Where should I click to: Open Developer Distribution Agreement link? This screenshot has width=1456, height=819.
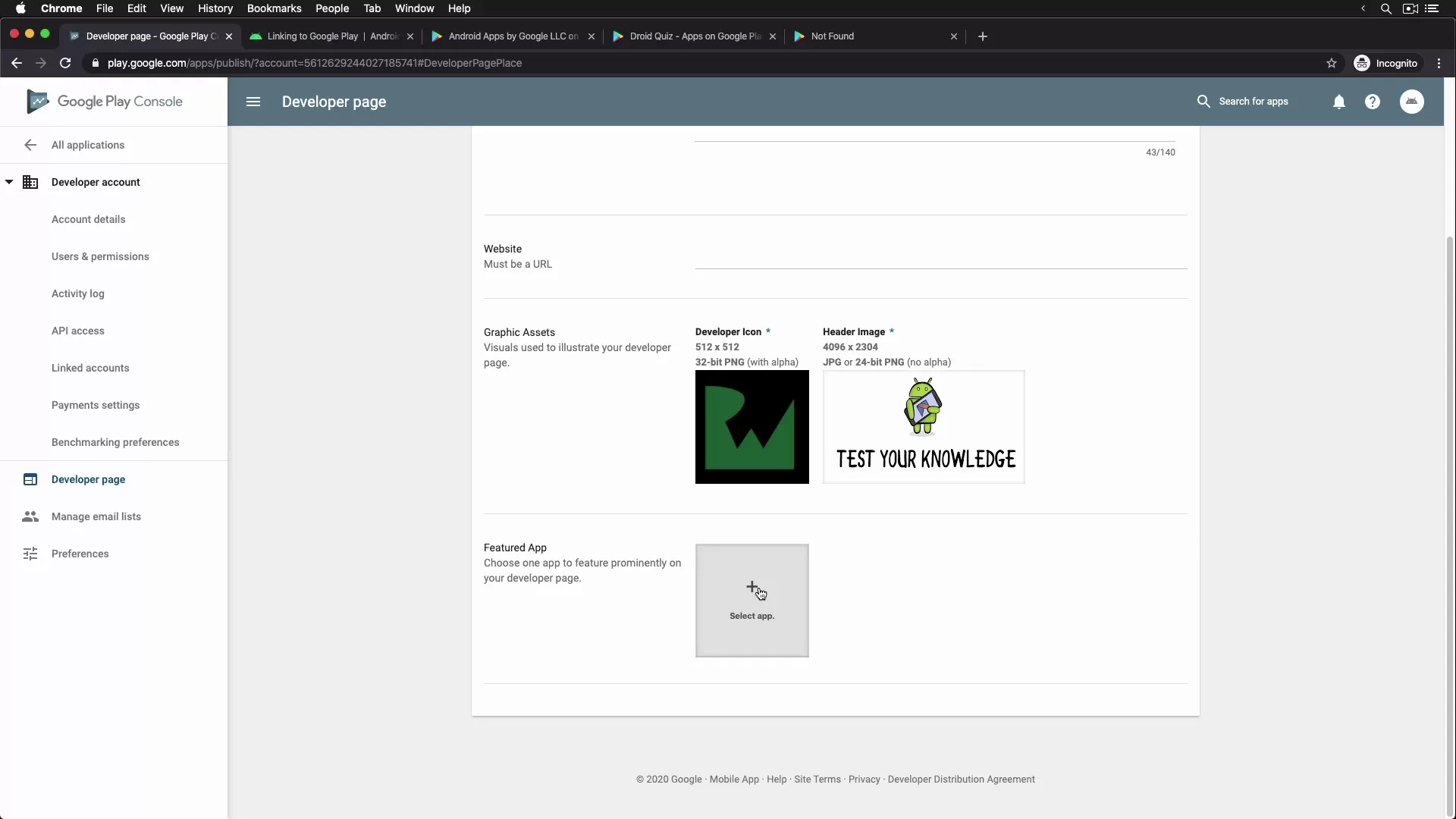[x=961, y=780]
